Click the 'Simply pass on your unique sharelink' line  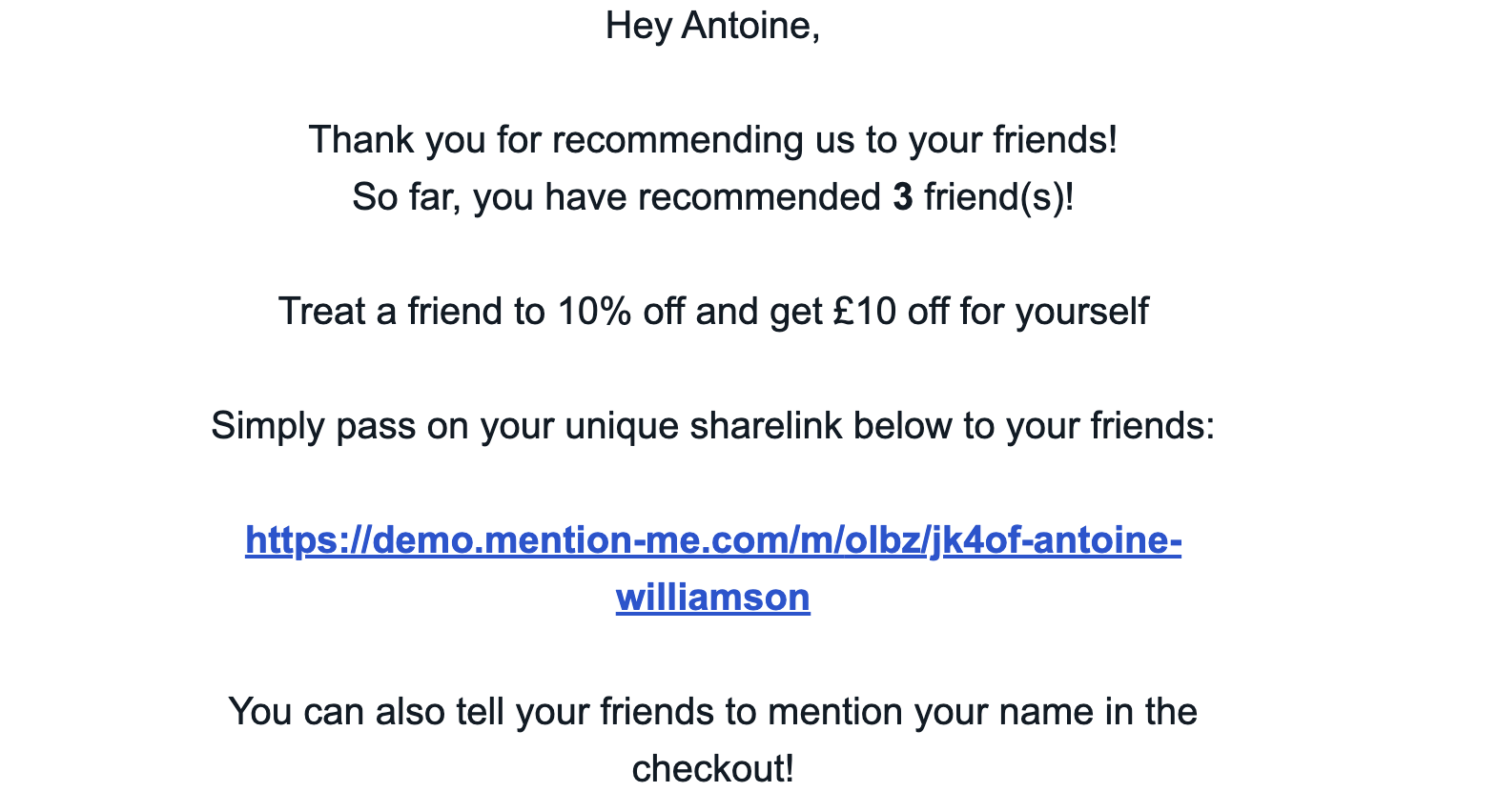(713, 426)
